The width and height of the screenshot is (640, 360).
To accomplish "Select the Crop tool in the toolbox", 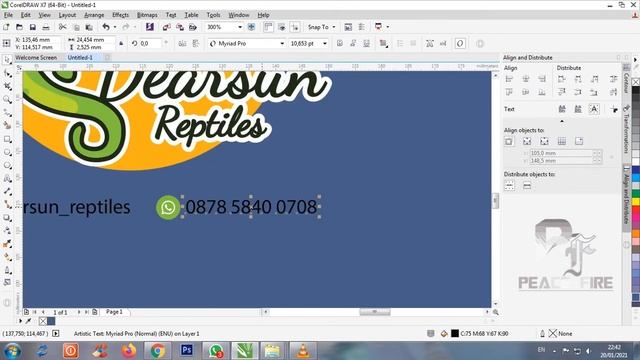I will coord(7,86).
